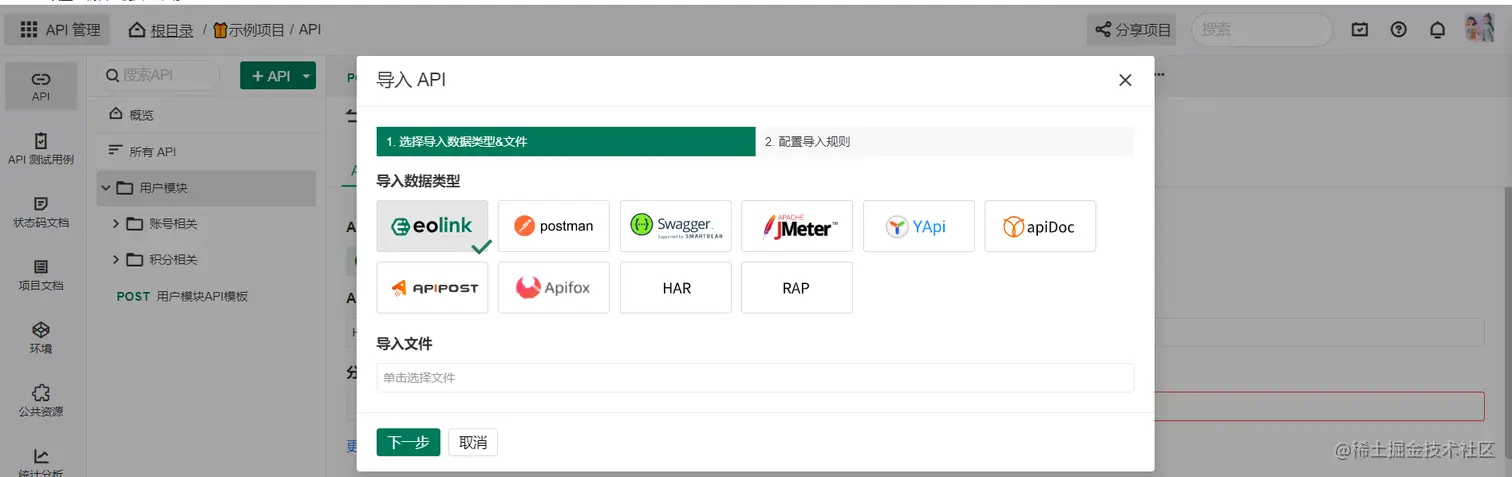
Task: Choose Swagger as import type
Action: click(676, 226)
